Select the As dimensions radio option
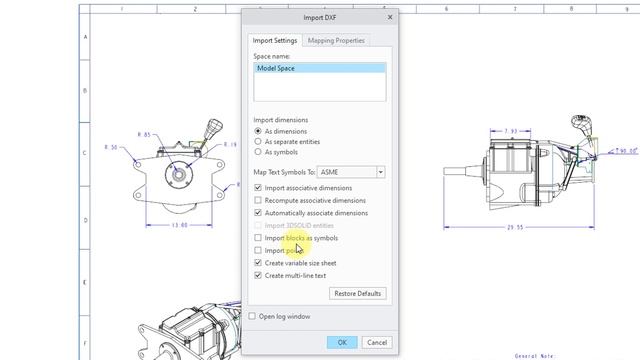This screenshot has height=360, width=640. tap(258, 131)
